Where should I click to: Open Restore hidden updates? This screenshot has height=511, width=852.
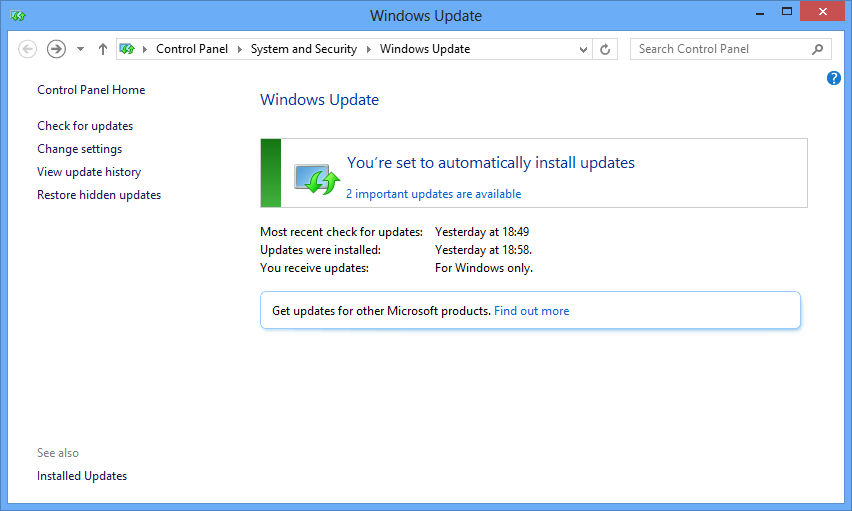point(99,195)
